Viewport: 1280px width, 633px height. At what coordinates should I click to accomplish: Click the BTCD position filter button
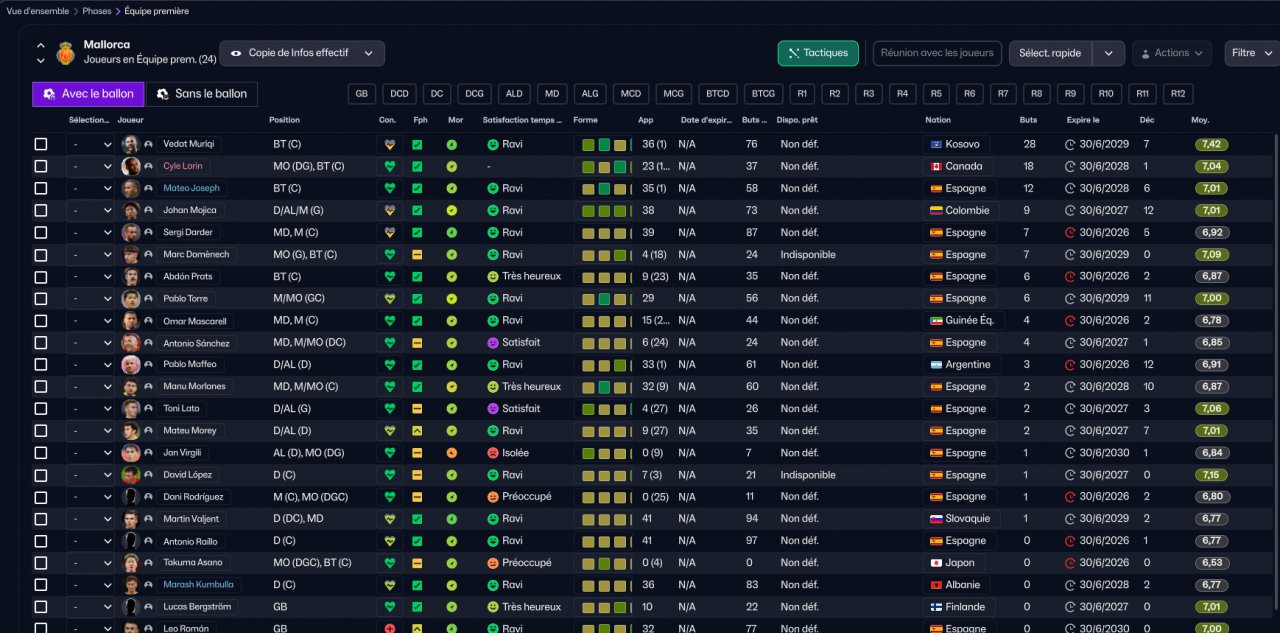pyautogui.click(x=717, y=94)
